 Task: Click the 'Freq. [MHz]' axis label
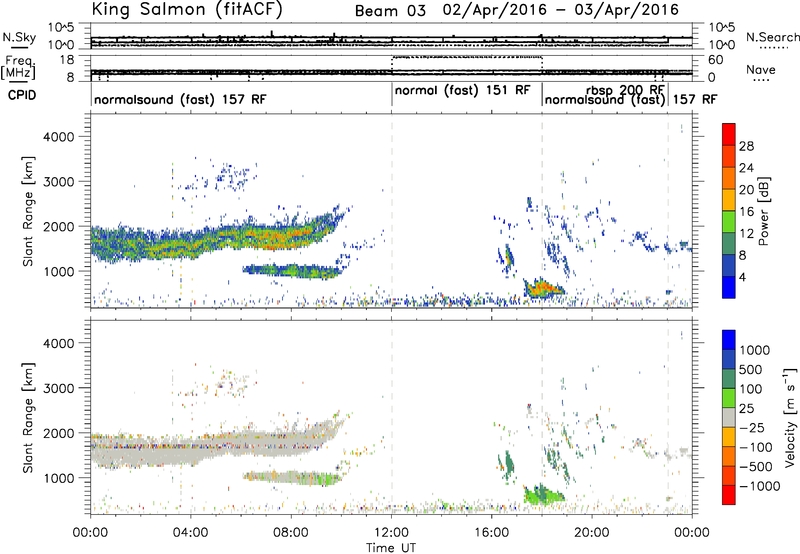(x=18, y=68)
